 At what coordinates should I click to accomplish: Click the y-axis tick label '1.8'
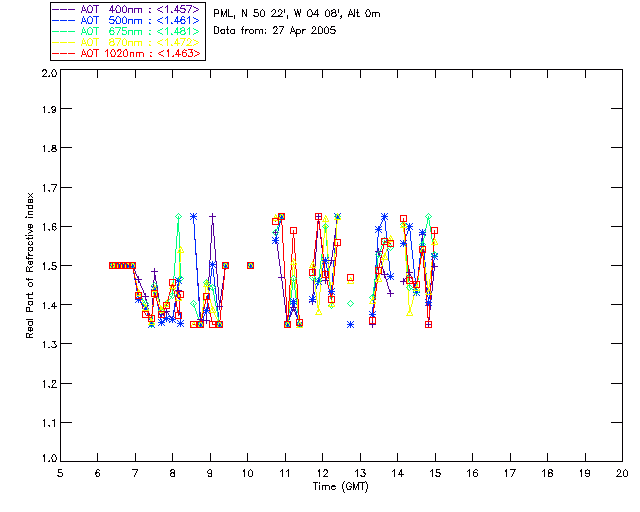tap(49, 148)
